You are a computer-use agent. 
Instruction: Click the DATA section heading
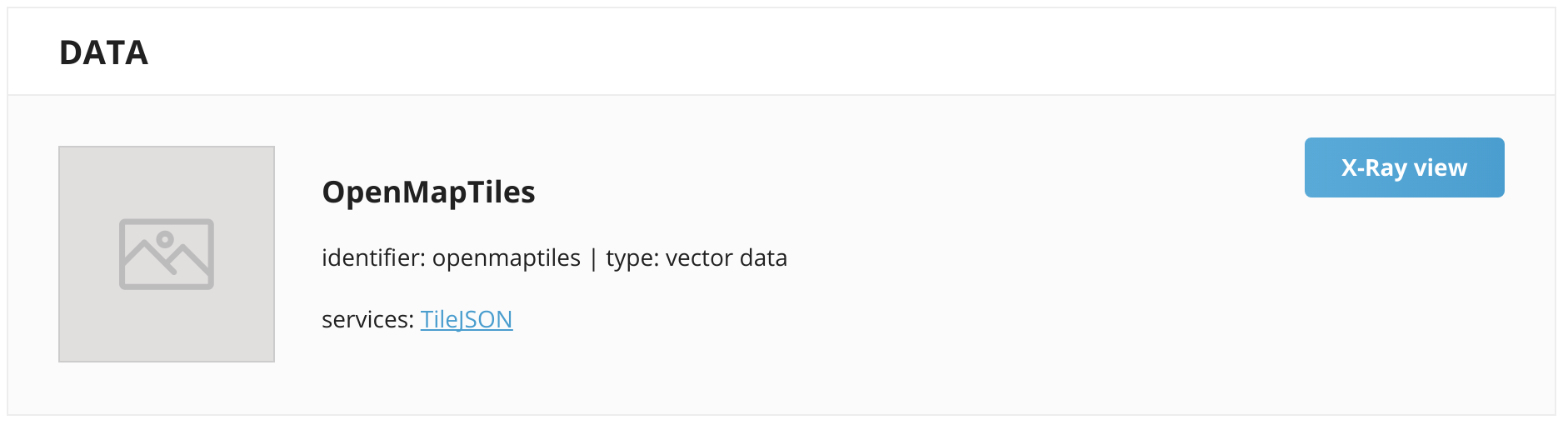pos(103,52)
